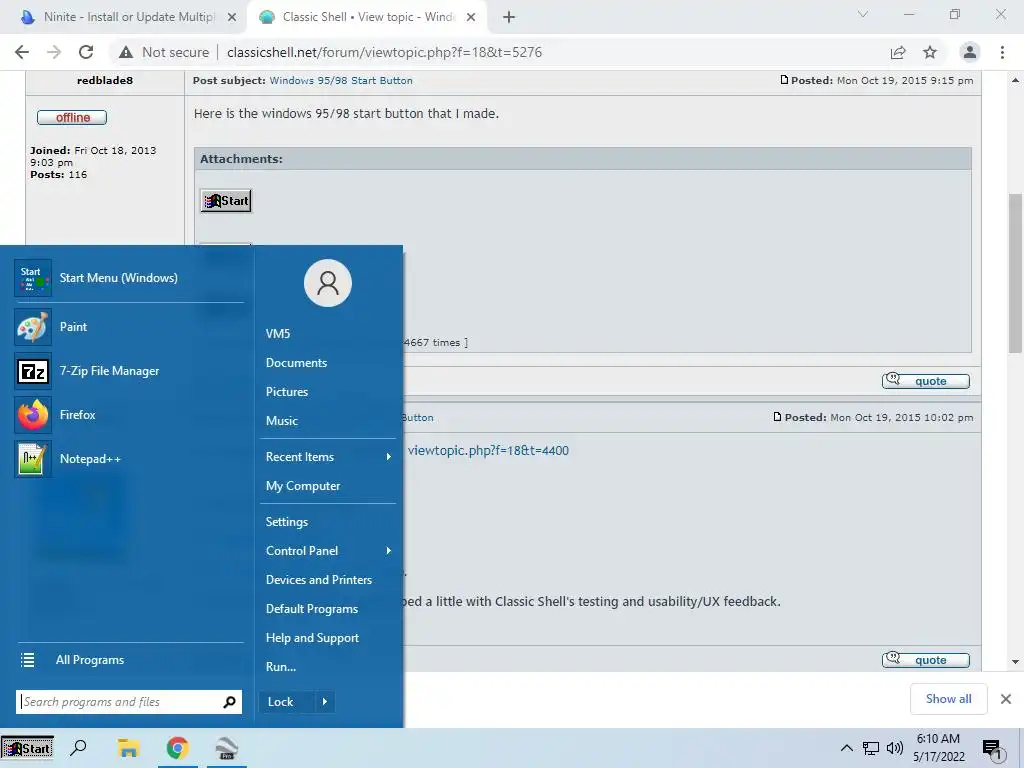Click the scrollbar down arrow
Viewport: 1024px width, 768px height.
[x=1015, y=662]
